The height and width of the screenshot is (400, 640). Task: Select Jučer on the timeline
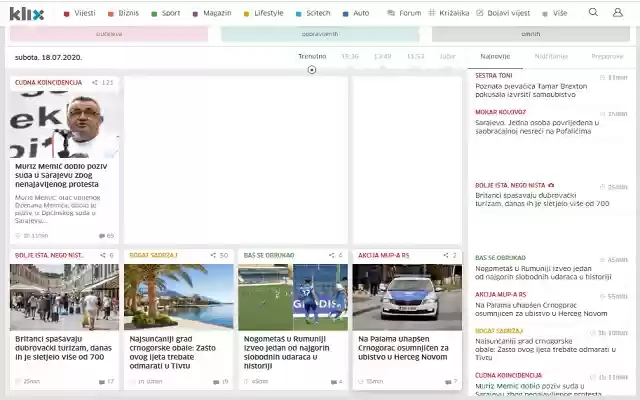[x=448, y=56]
